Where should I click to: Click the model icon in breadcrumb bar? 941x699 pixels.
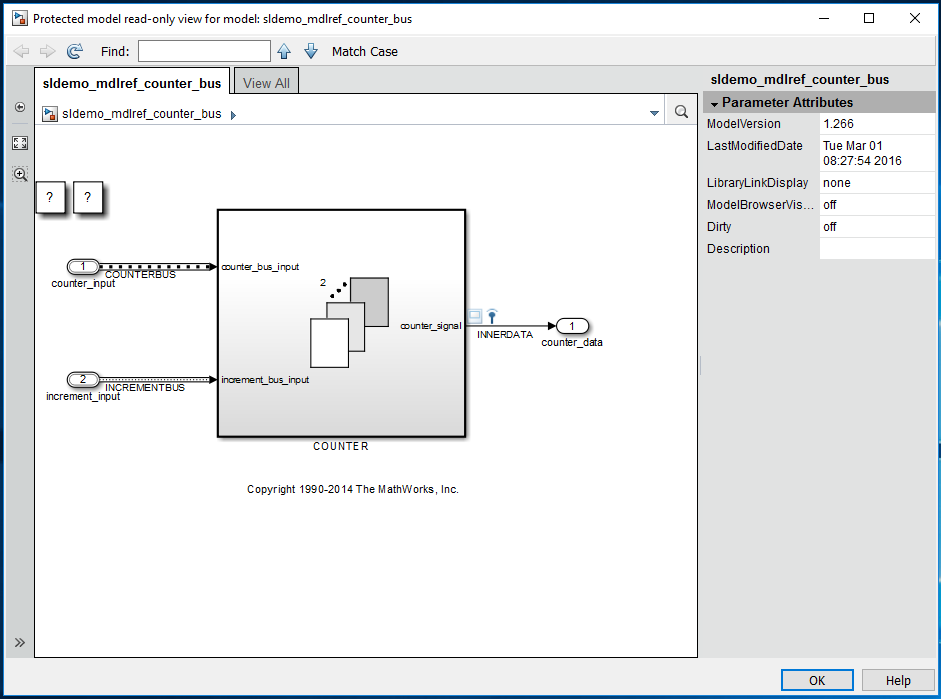tap(50, 113)
